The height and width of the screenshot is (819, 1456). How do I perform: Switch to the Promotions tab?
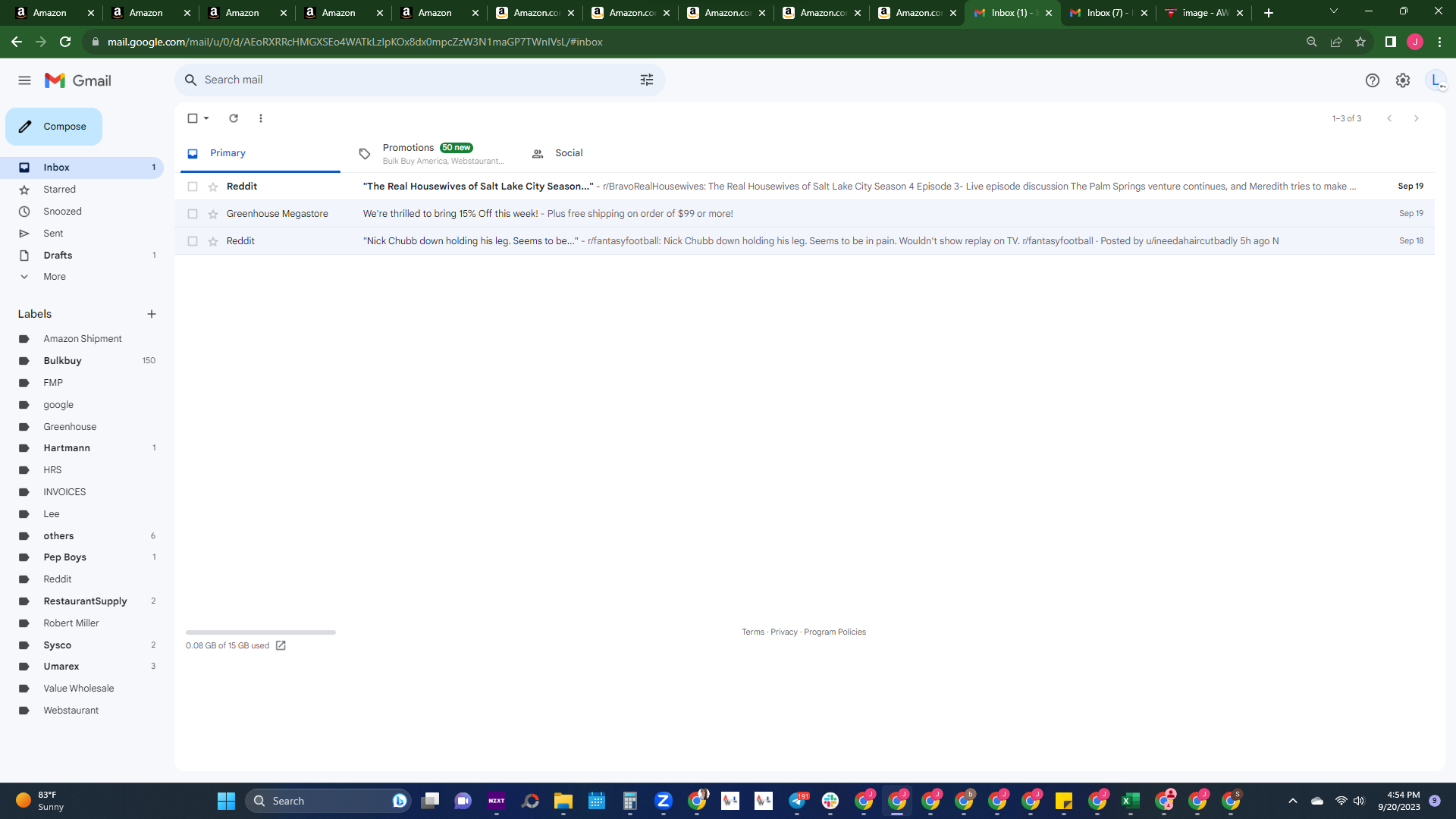point(431,153)
